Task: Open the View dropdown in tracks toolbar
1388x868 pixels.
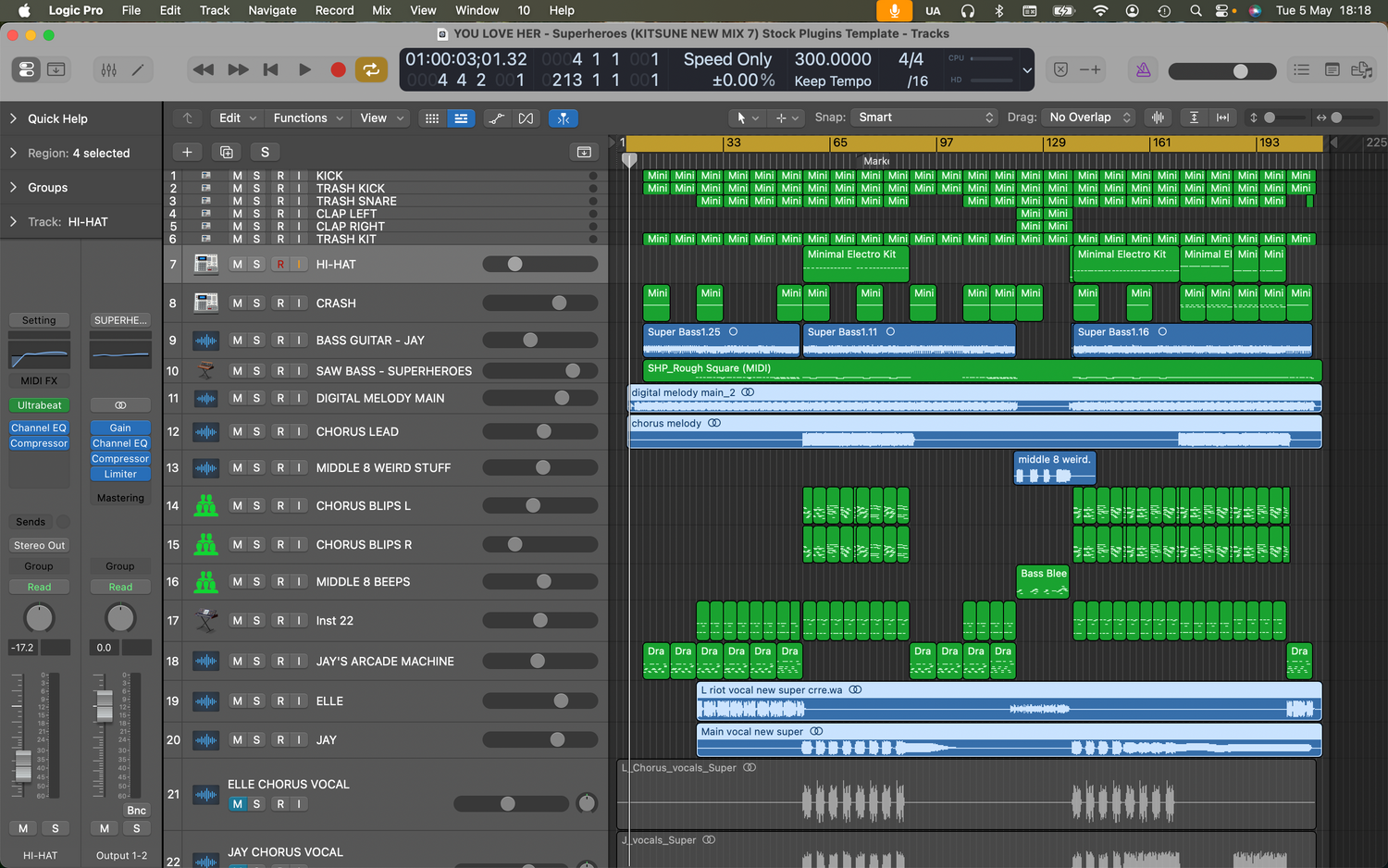Action: pyautogui.click(x=382, y=118)
